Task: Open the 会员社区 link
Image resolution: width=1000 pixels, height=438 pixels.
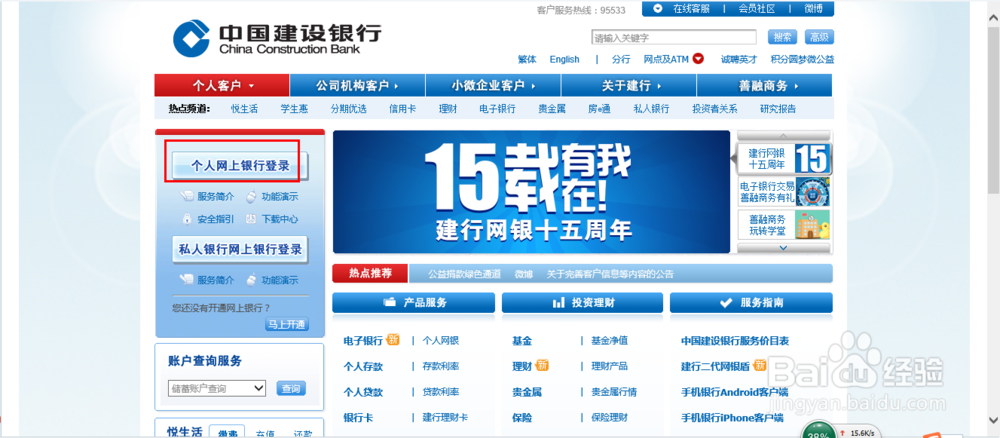Action: click(x=757, y=8)
